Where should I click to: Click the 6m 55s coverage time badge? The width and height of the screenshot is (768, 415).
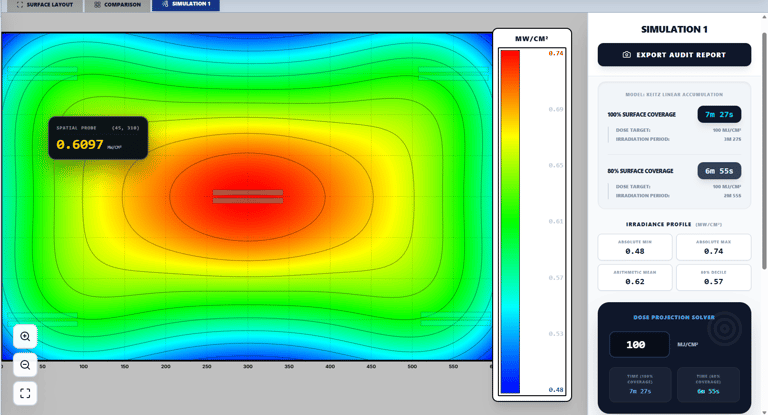[719, 171]
